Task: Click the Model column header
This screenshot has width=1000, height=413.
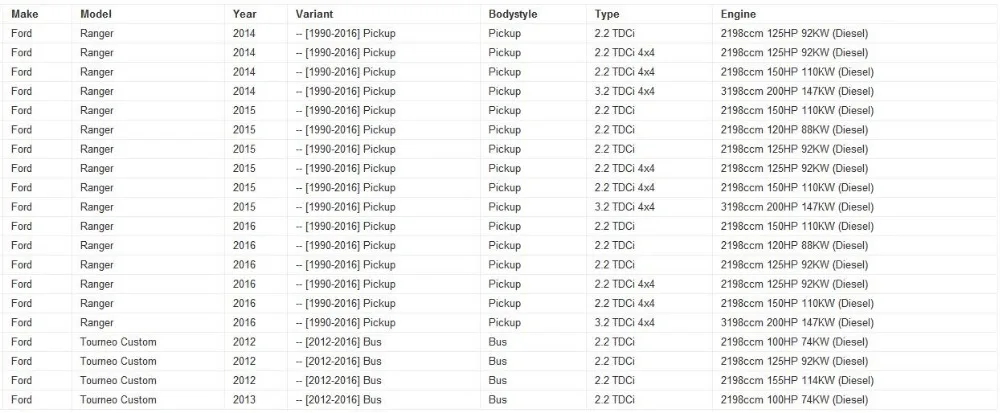Action: (x=149, y=14)
